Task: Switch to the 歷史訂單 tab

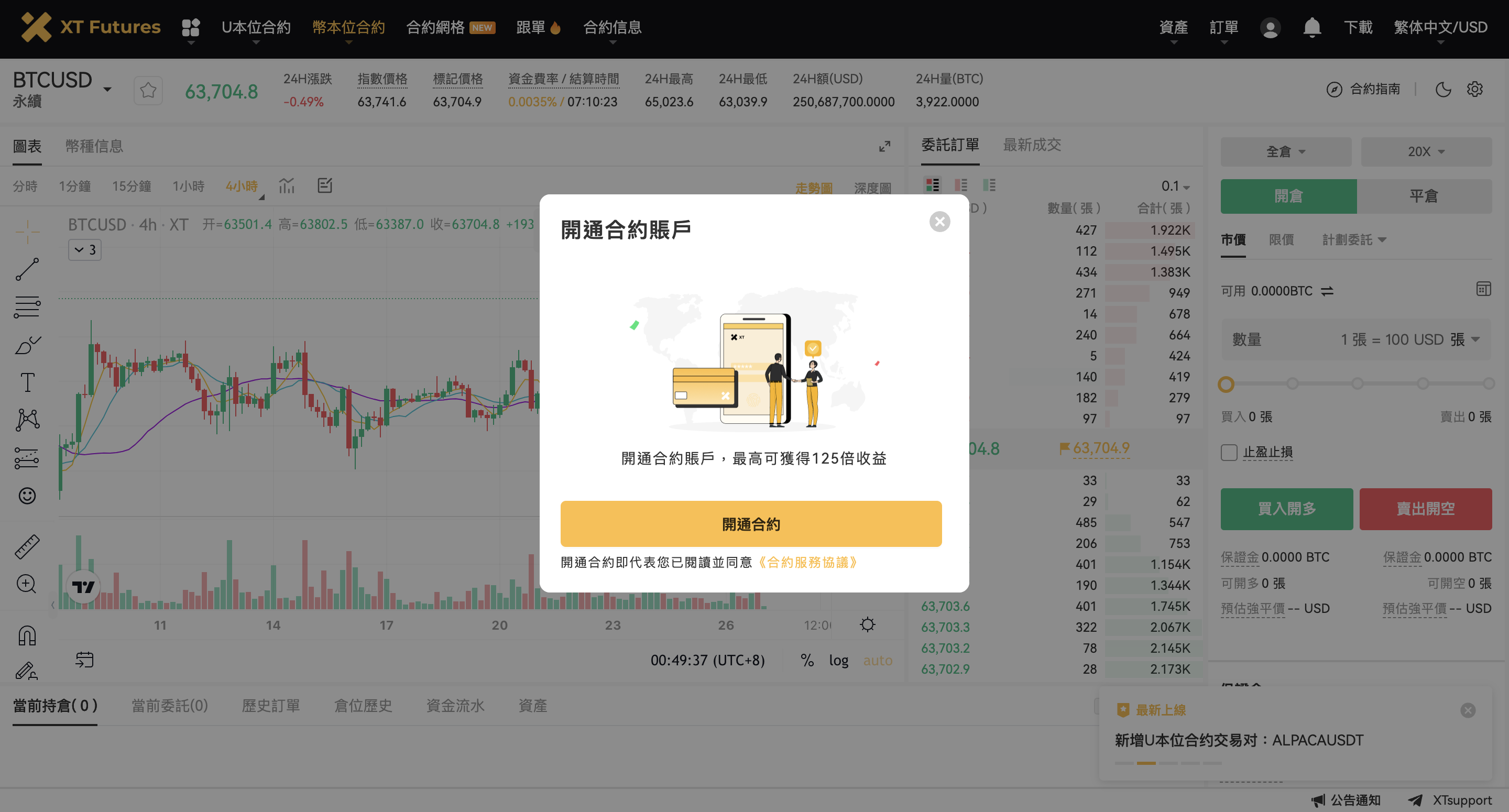Action: tap(271, 705)
